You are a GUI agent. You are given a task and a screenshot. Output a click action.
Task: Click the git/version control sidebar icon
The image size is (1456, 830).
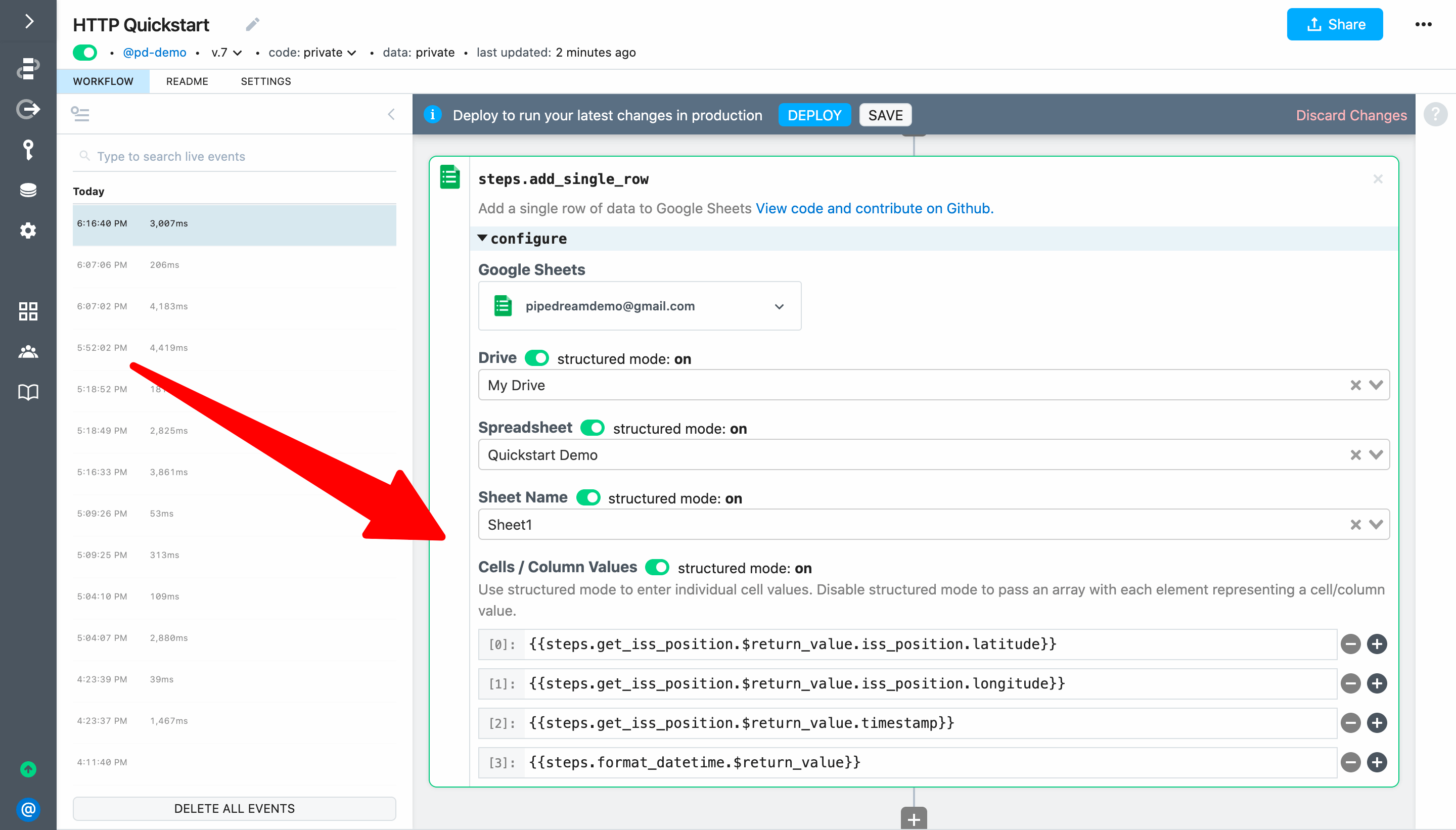(x=27, y=109)
